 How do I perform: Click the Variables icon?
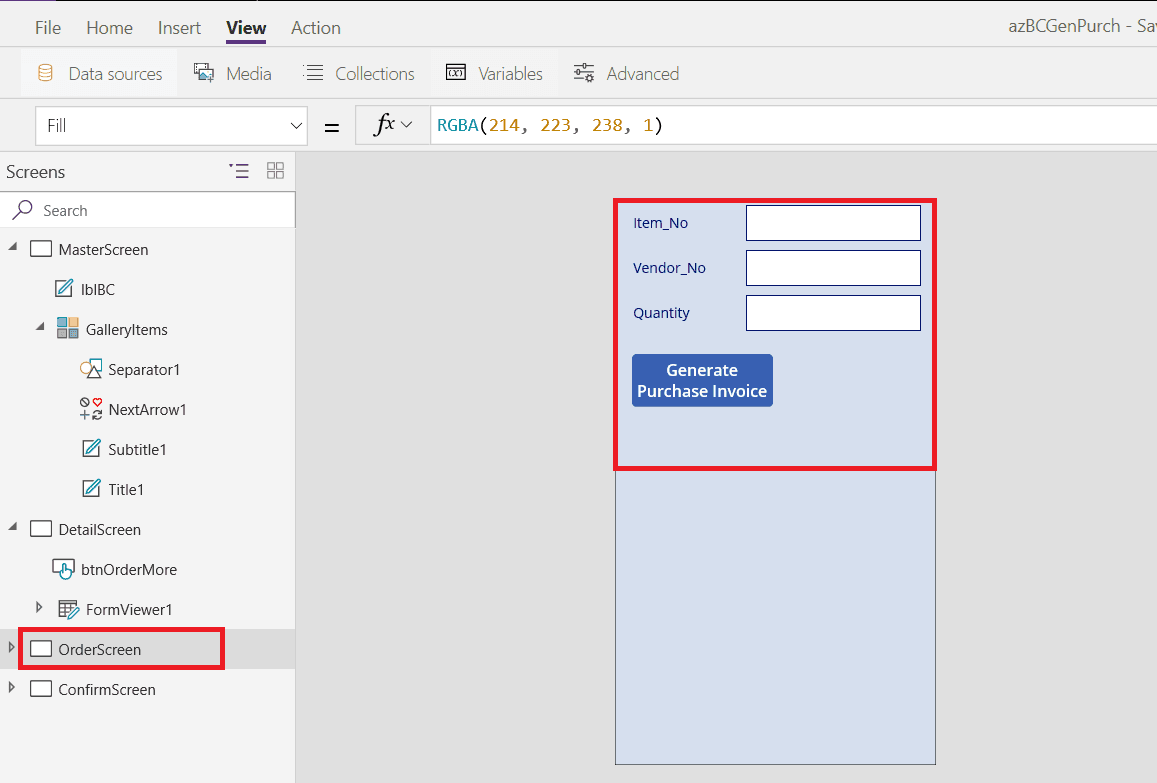[456, 72]
